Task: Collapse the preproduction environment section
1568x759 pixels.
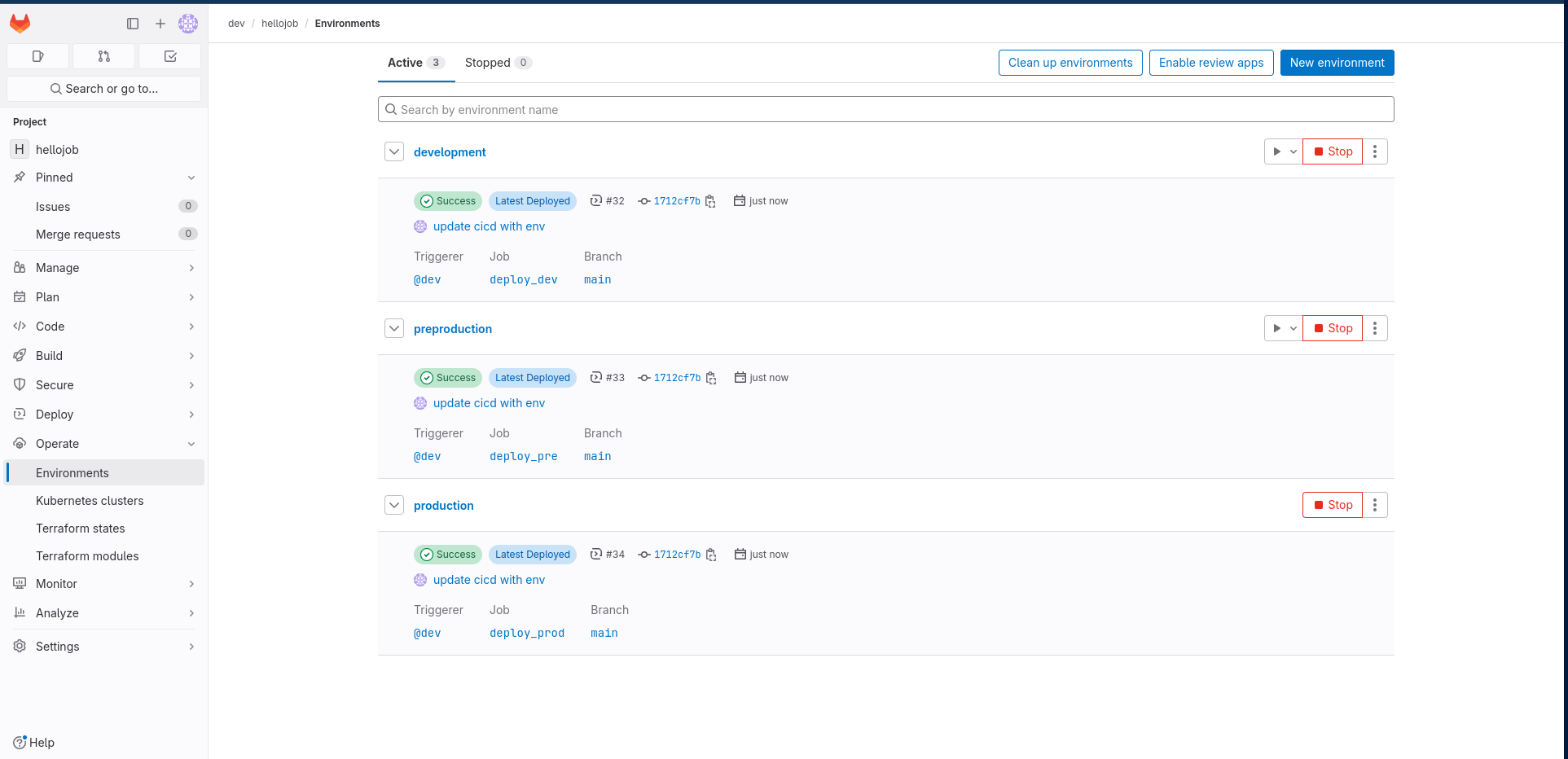Action: pos(394,328)
